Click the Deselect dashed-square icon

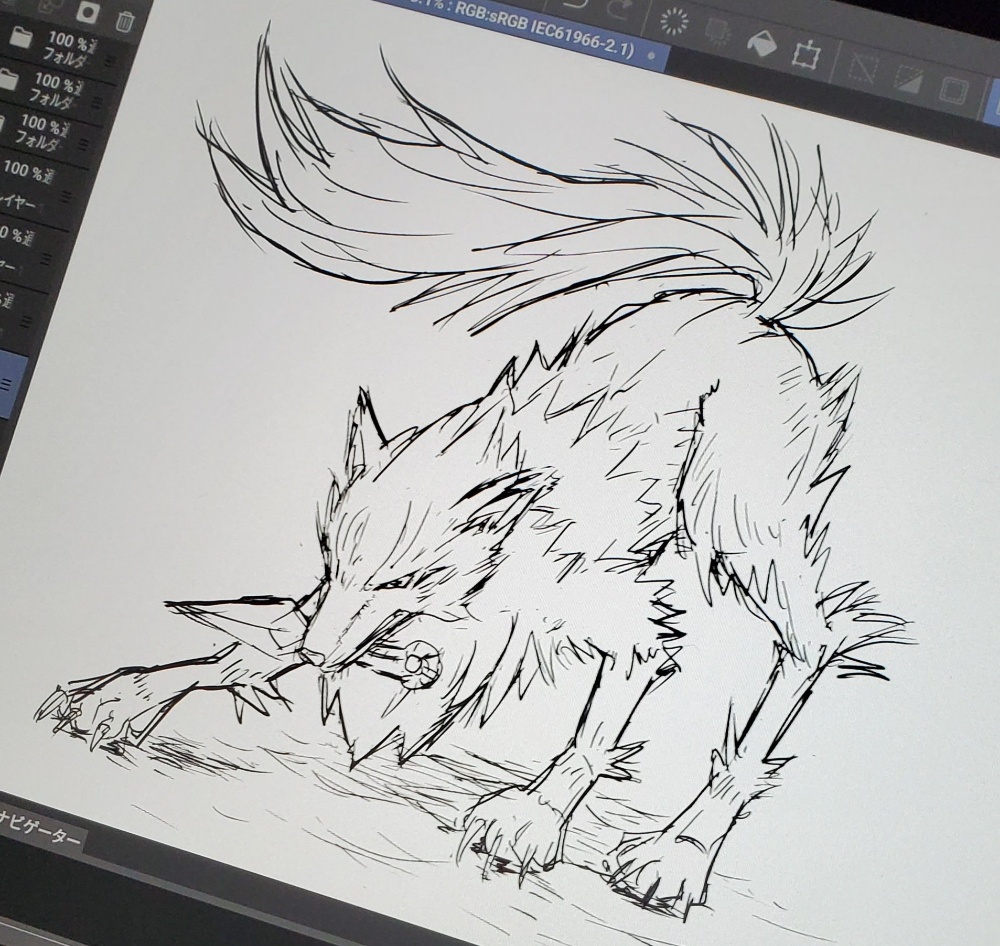862,69
